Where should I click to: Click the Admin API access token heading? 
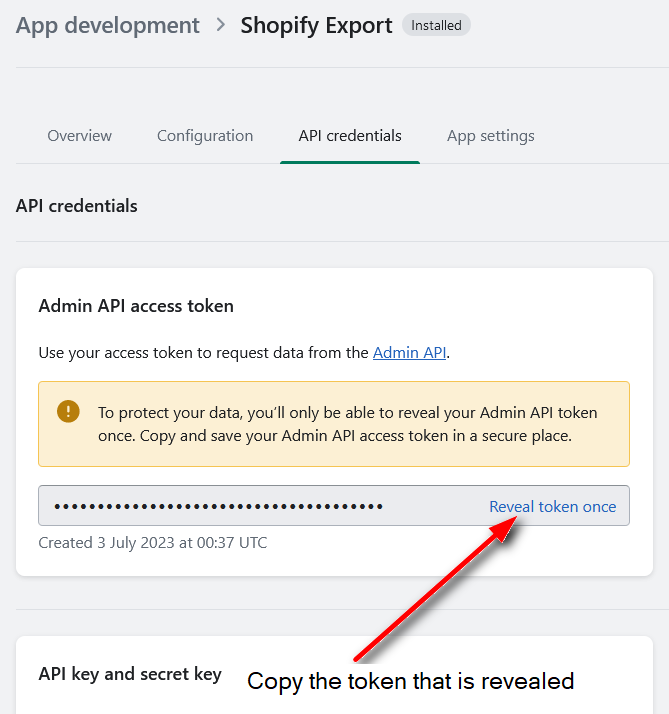[x=136, y=306]
